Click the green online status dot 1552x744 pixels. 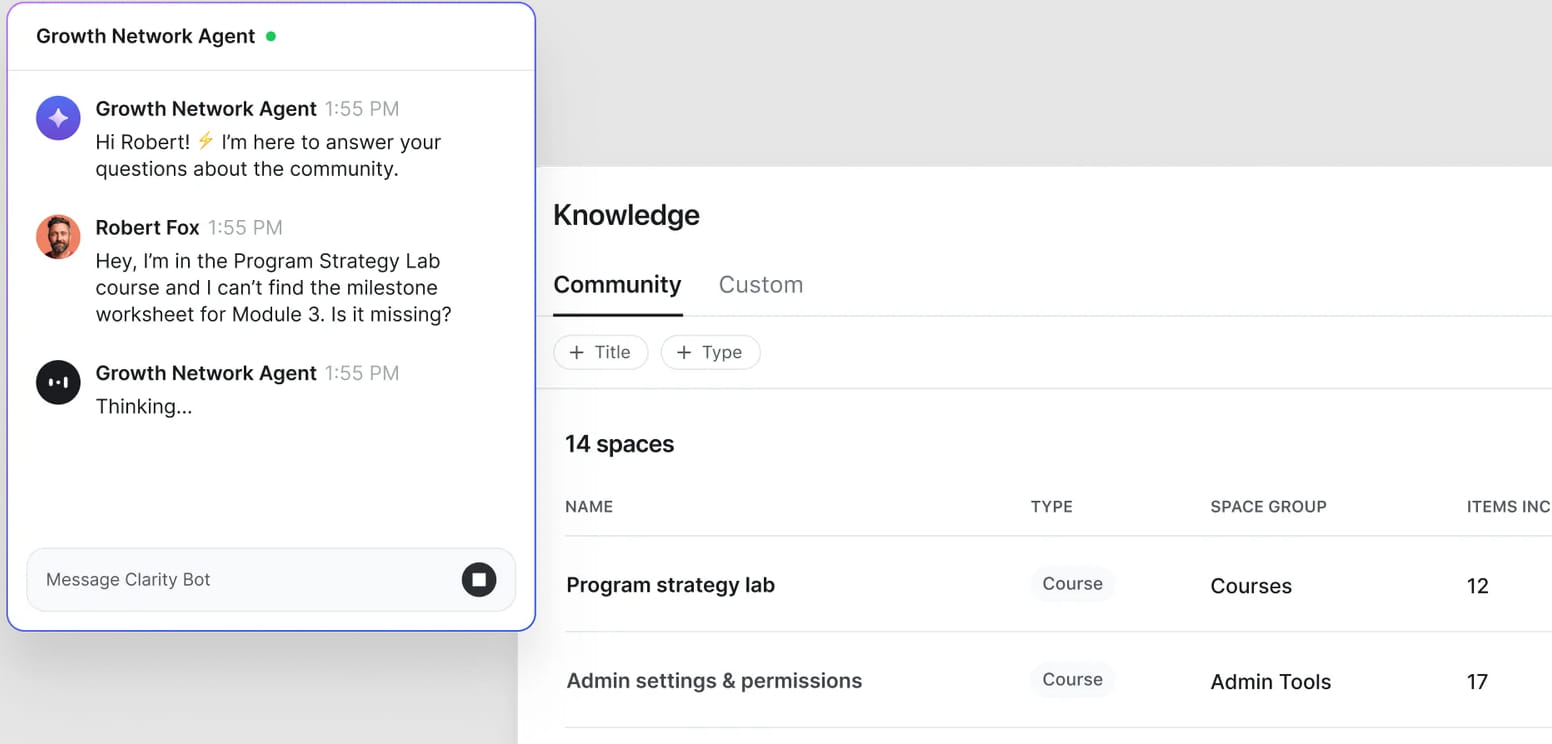pyautogui.click(x=271, y=36)
